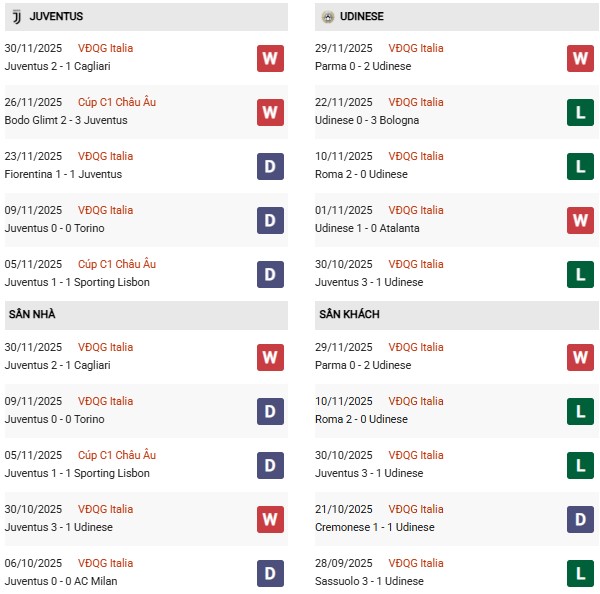Click the L badge for Udinese 0-3 Bologna
Viewport: 600px width, 594px height.
pyautogui.click(x=580, y=112)
